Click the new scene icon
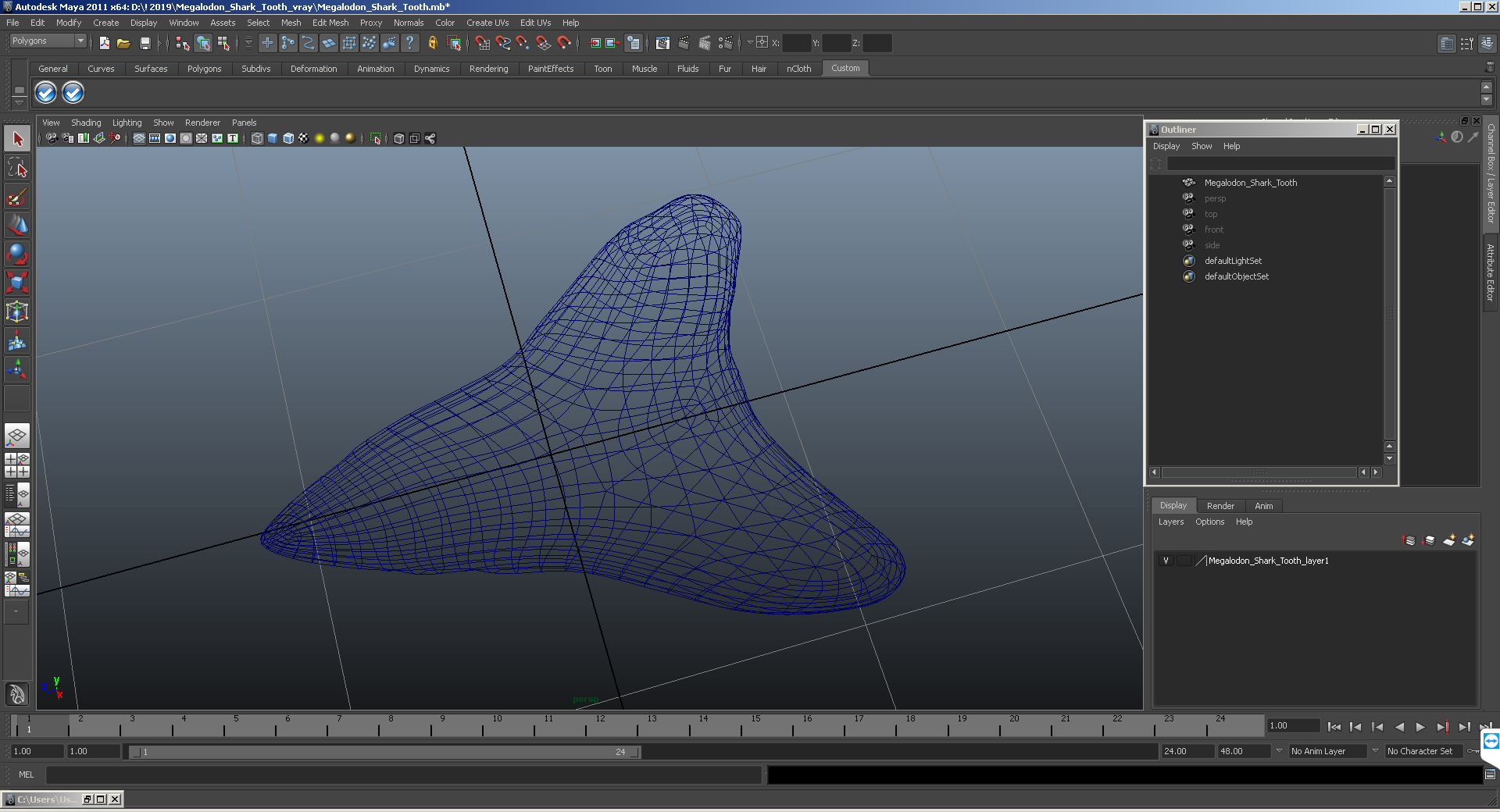This screenshot has width=1500, height=812. [x=105, y=43]
